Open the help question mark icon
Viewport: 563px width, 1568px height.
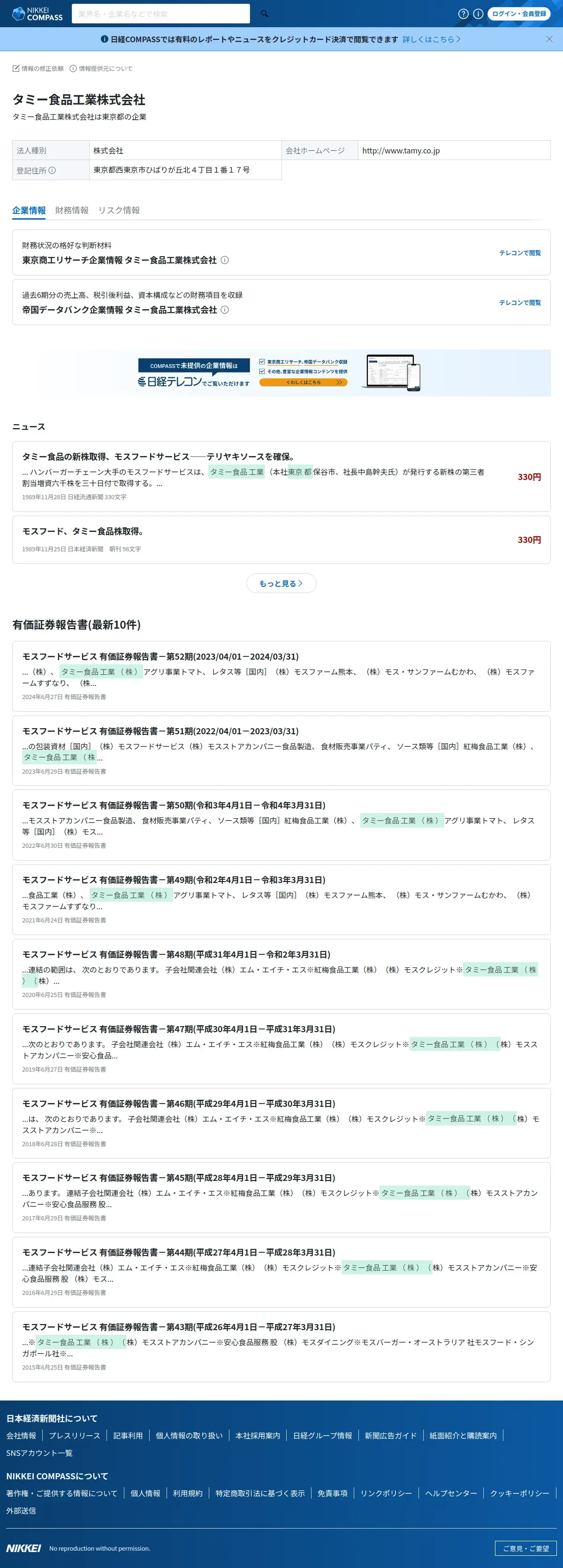(463, 14)
